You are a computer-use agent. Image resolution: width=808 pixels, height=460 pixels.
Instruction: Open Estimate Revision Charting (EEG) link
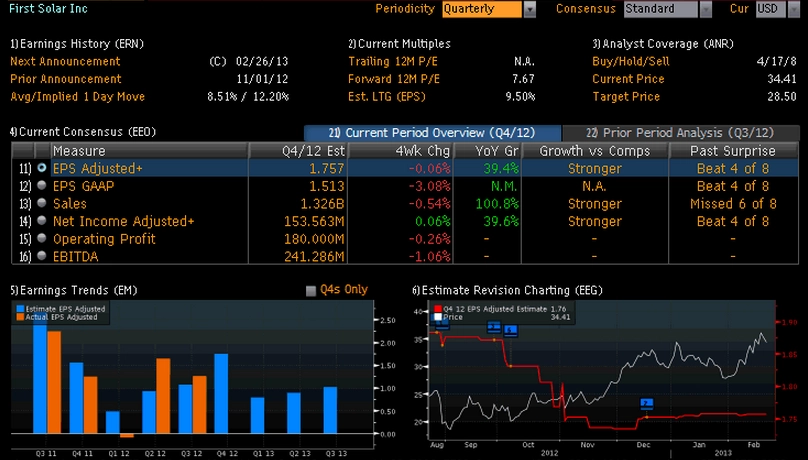507,290
